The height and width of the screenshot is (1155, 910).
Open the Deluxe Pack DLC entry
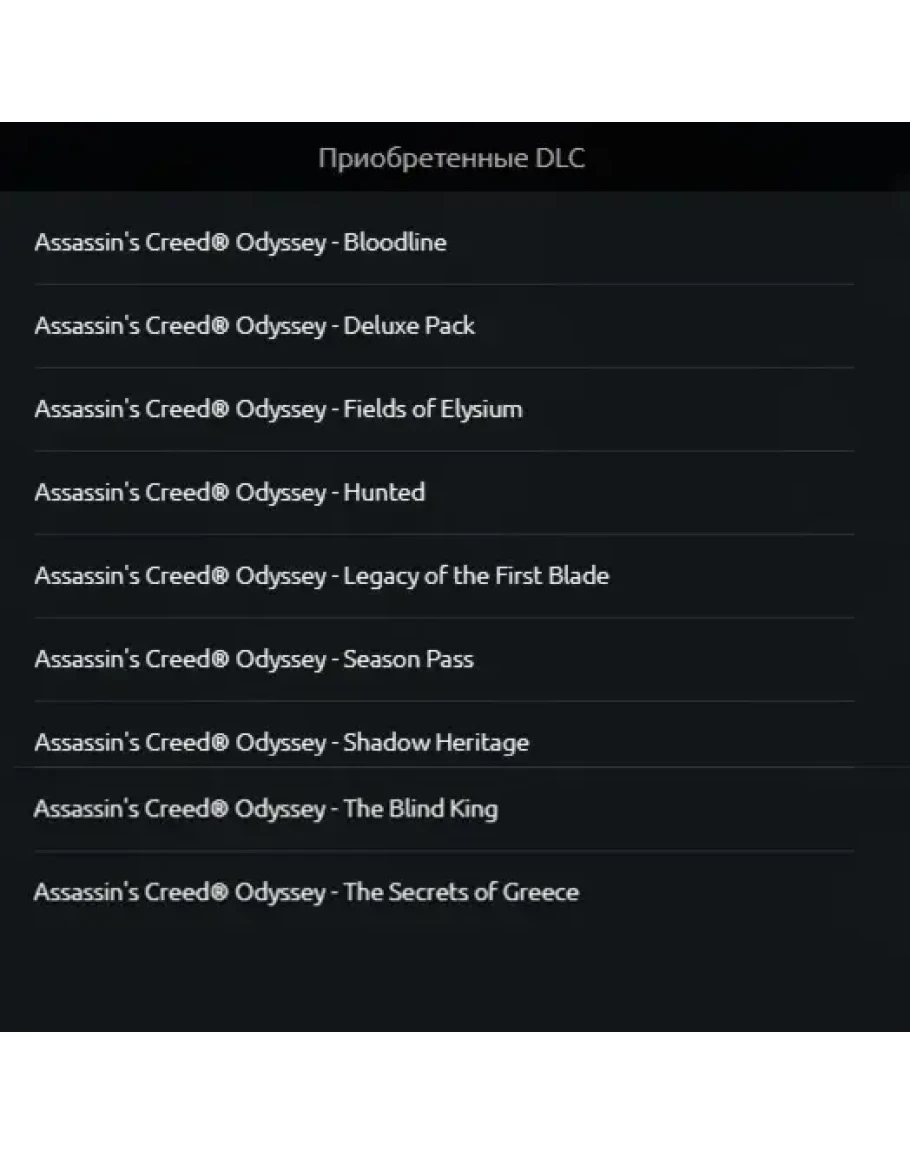coord(254,326)
